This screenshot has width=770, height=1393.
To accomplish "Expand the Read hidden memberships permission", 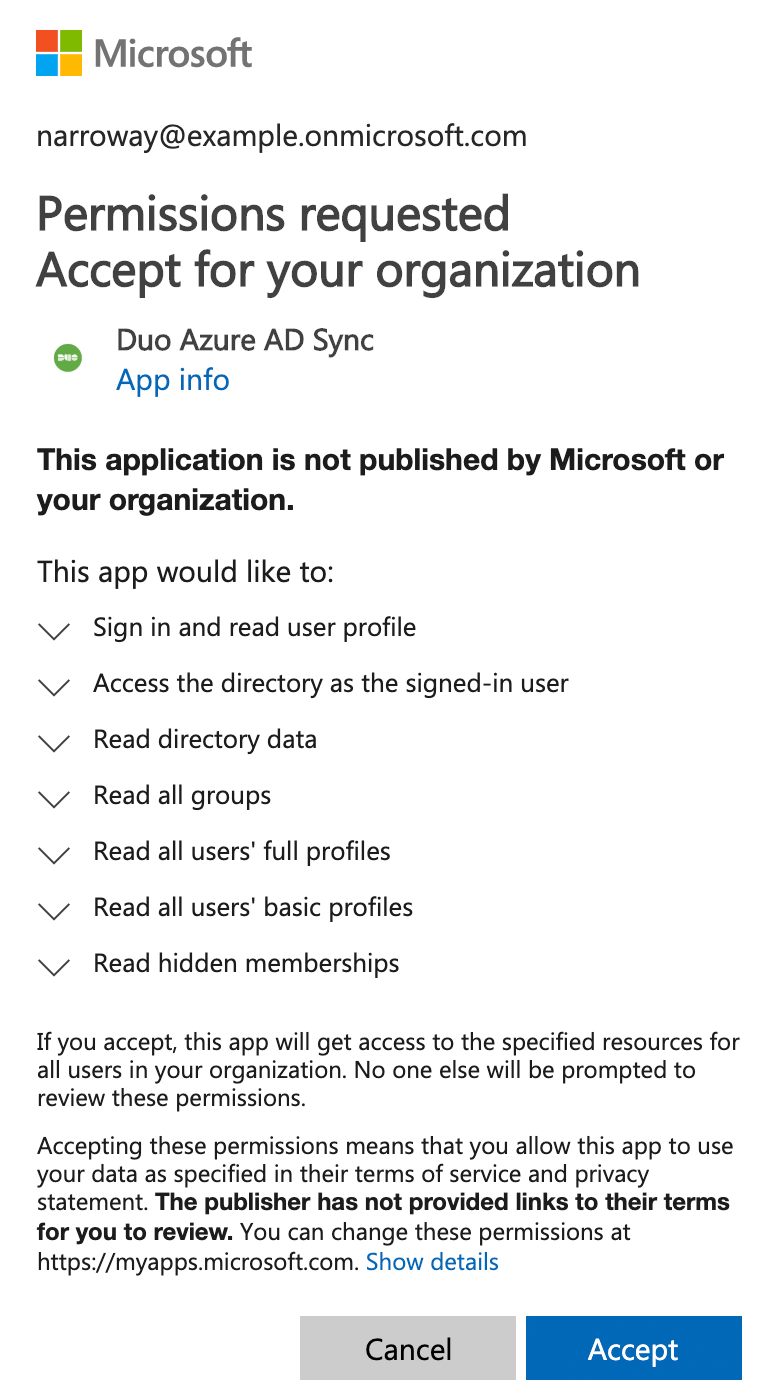I will point(54,966).
